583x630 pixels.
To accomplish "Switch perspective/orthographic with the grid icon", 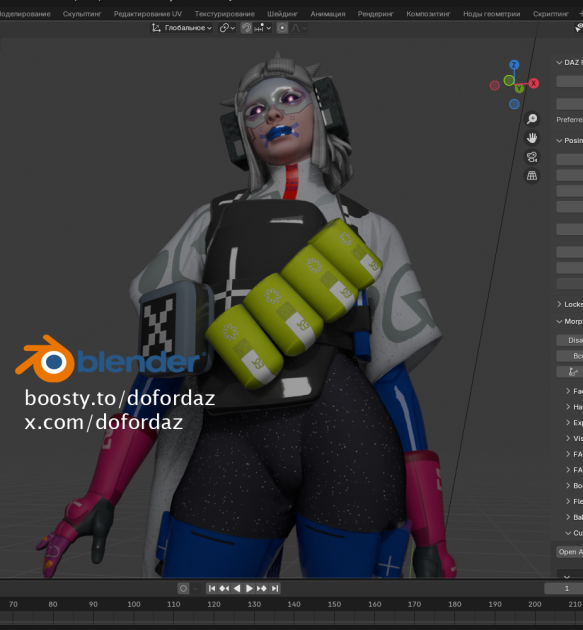I will (532, 176).
